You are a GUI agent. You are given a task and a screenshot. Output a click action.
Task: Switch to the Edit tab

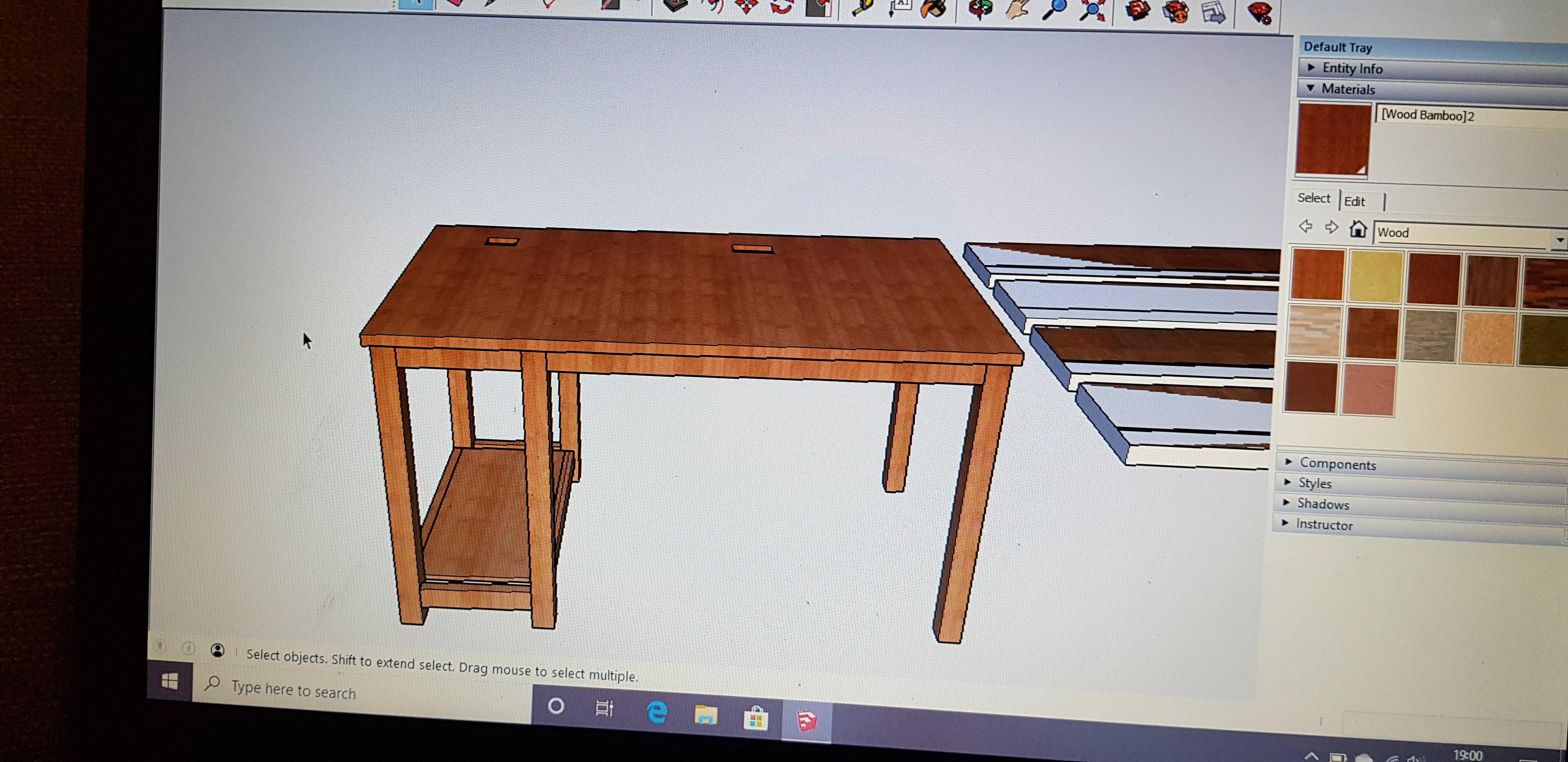(1355, 201)
